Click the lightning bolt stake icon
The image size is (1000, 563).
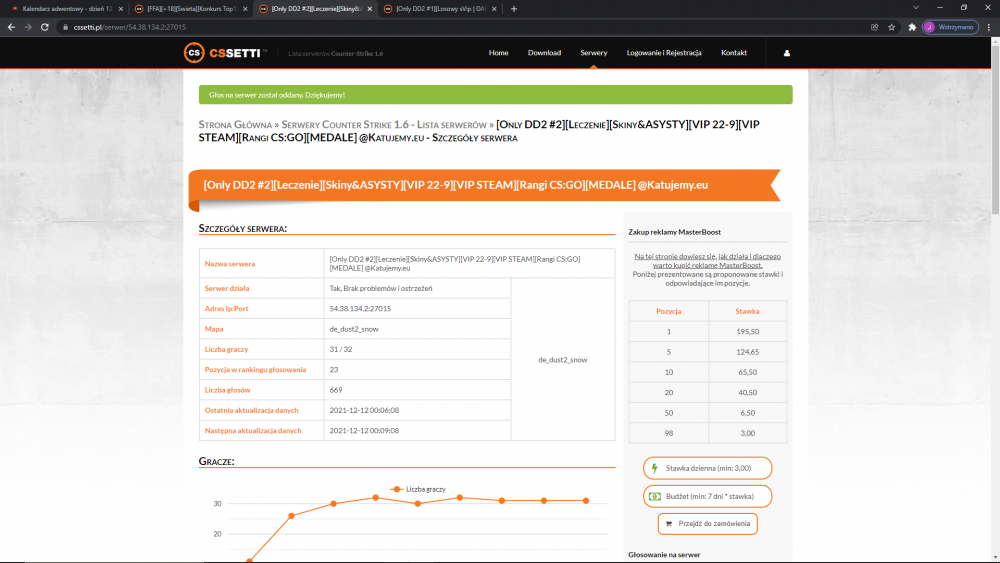654,468
